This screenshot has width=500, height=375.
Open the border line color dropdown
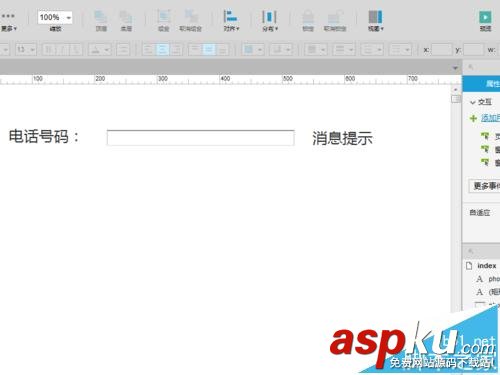pyautogui.click(x=316, y=50)
